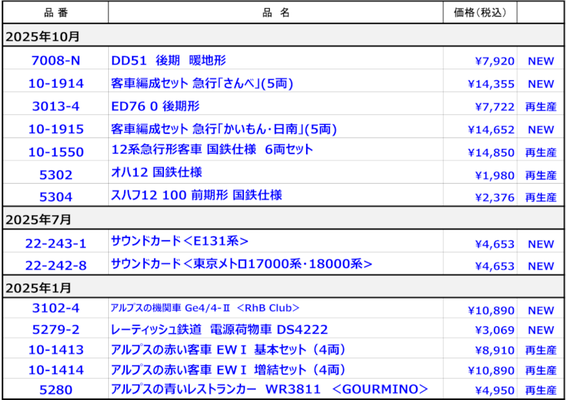
Task: Click price ¥14,850
Action: click(491, 153)
